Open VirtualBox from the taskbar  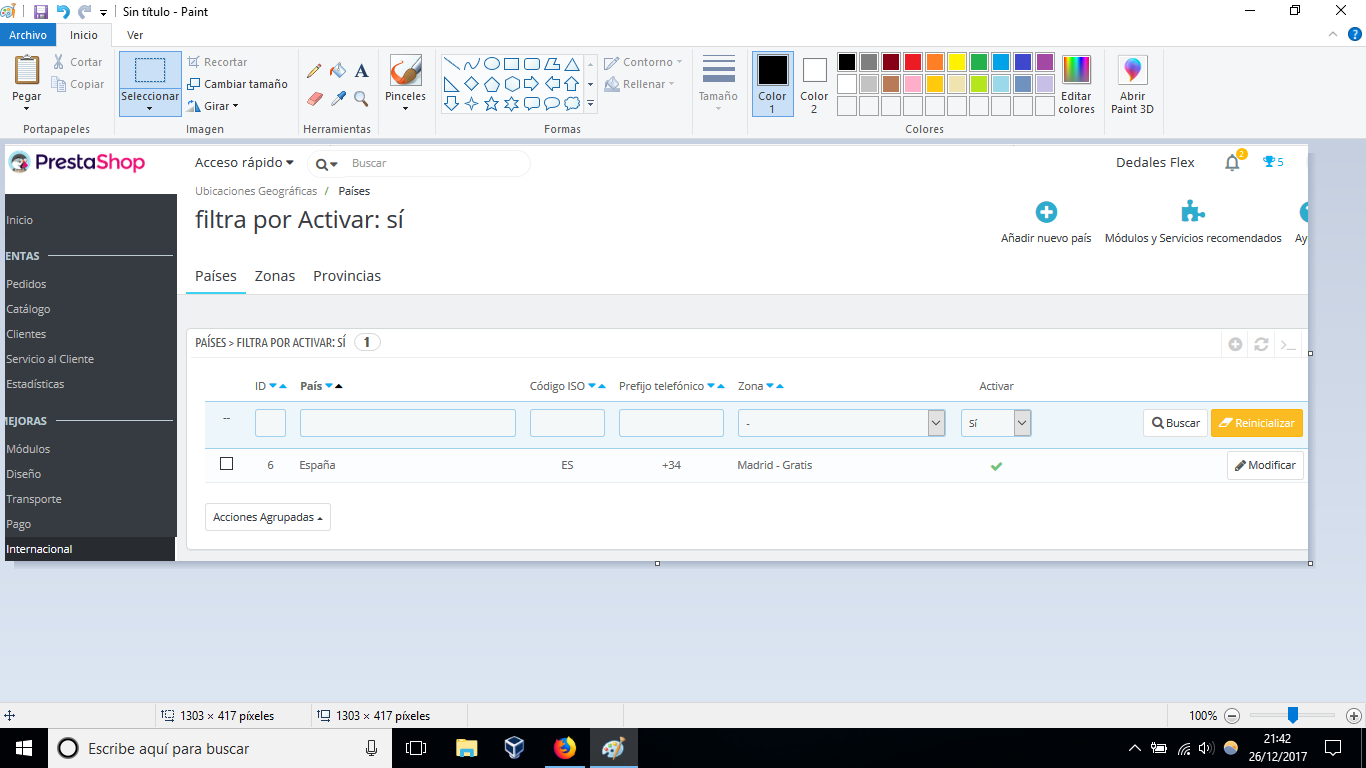515,748
